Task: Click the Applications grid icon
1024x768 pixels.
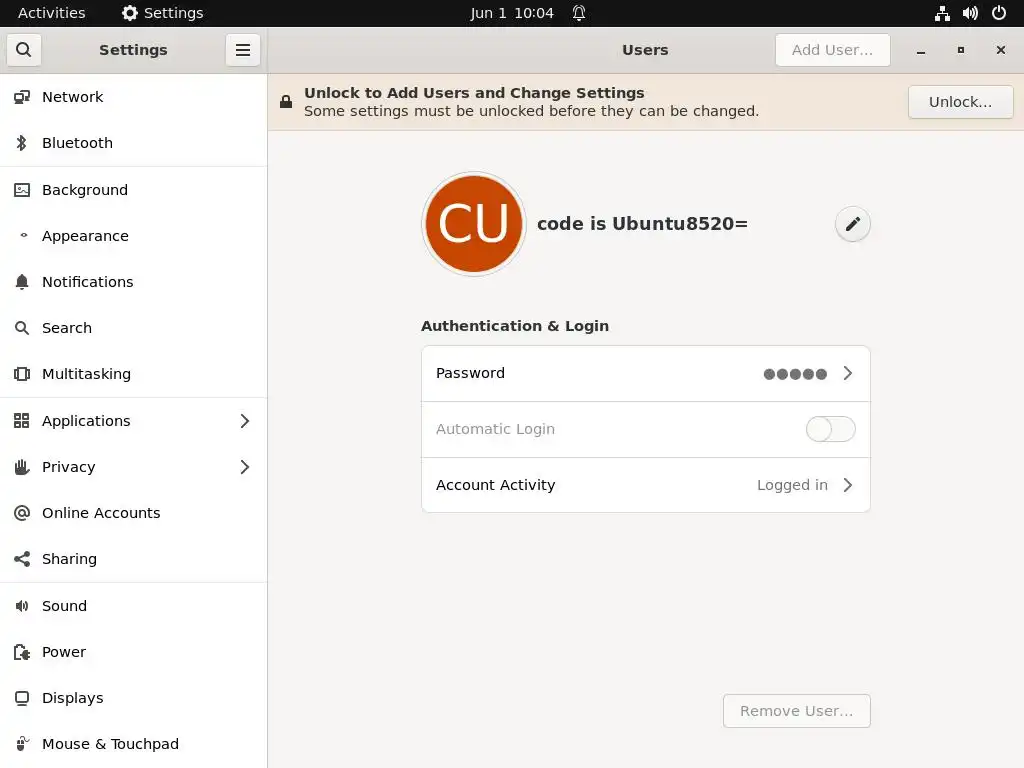Action: (22, 421)
